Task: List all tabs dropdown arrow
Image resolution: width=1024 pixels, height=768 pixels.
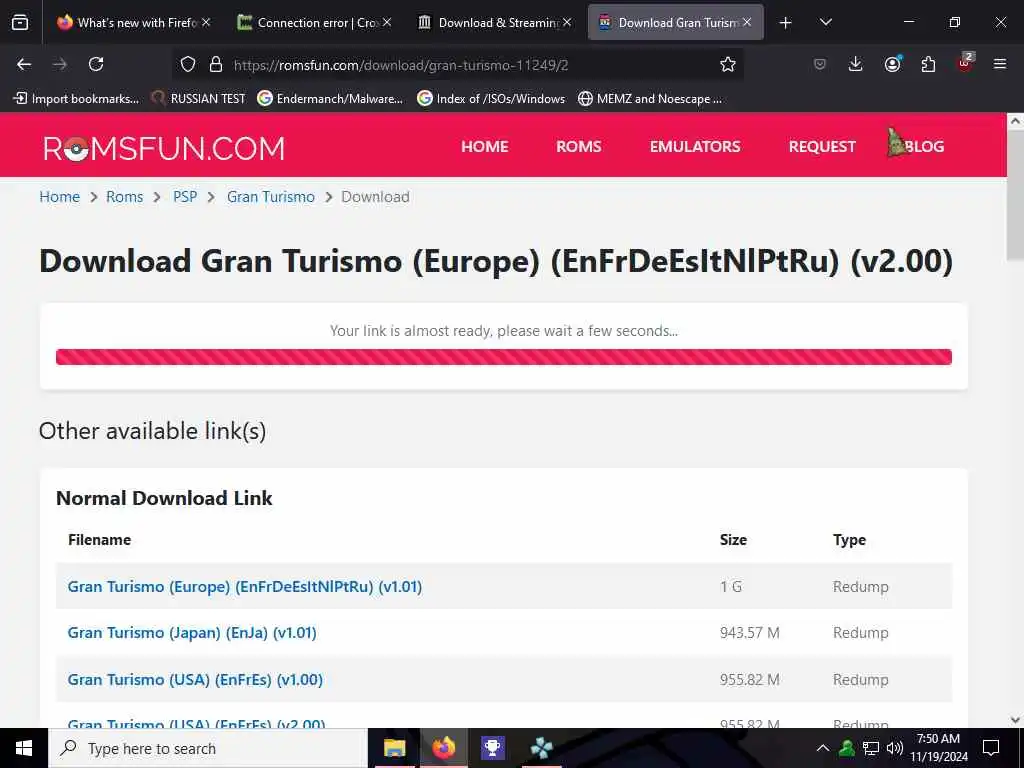Action: click(x=825, y=22)
